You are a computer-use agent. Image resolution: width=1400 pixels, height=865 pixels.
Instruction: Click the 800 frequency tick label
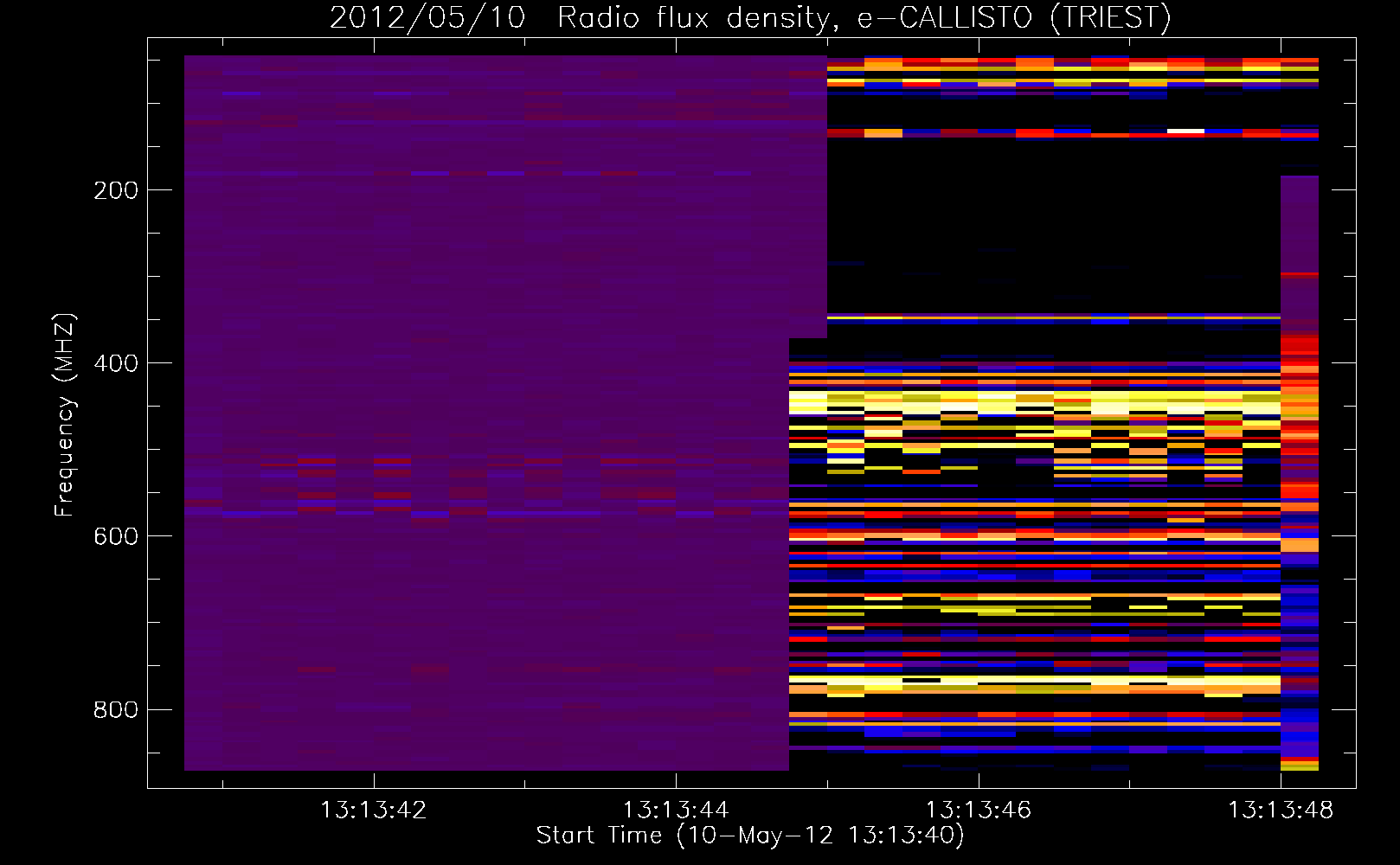coord(116,709)
